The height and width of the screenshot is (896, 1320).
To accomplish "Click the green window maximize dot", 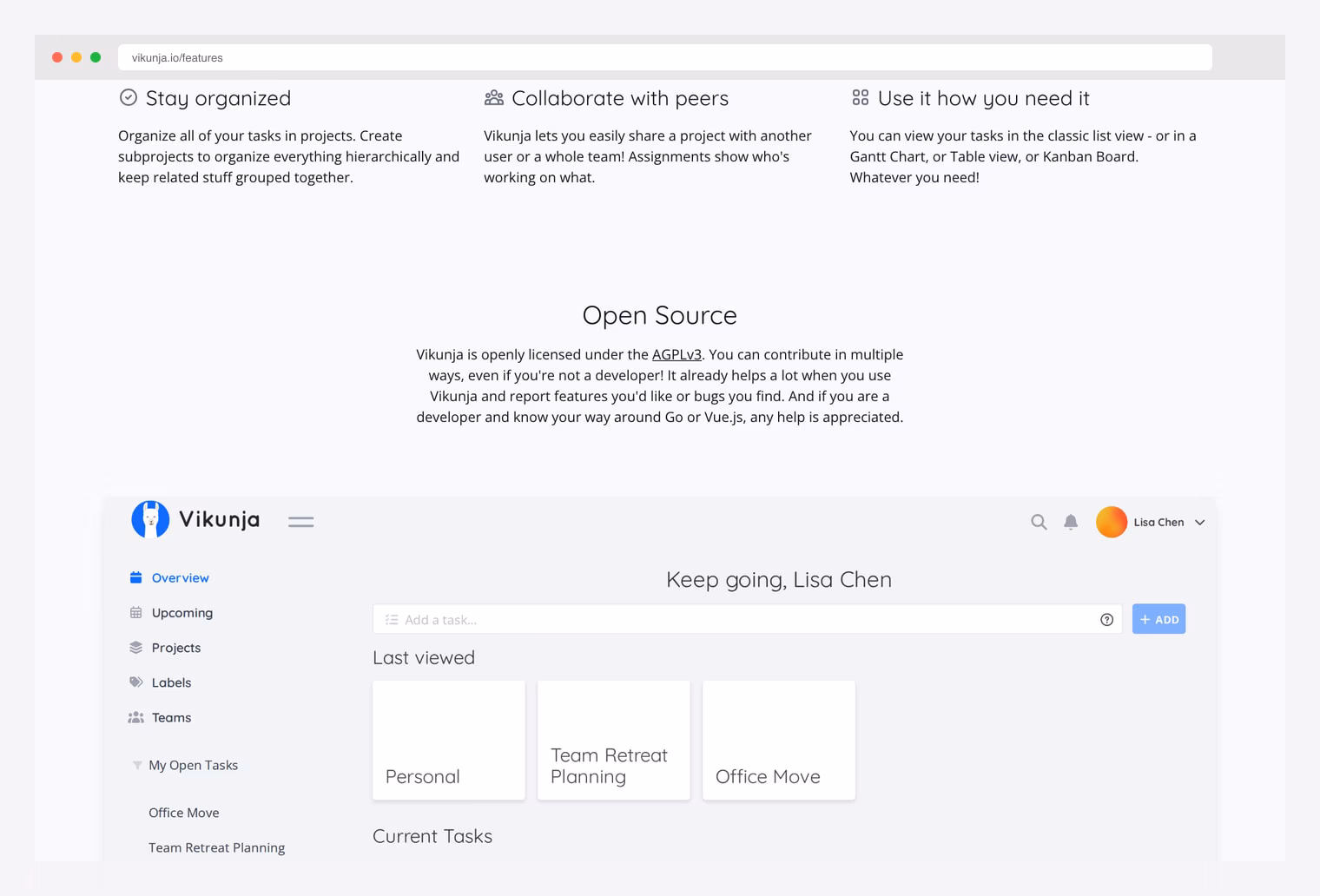I will click(96, 57).
